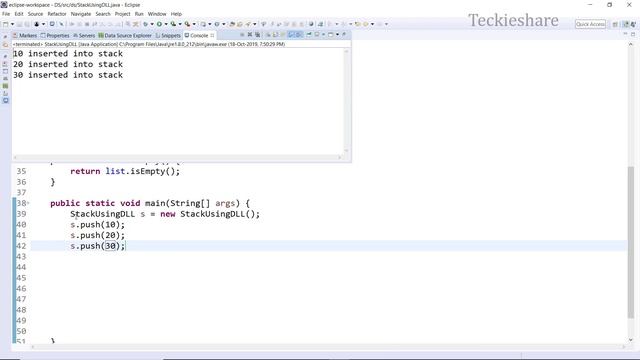Open the Help menu

(176, 14)
